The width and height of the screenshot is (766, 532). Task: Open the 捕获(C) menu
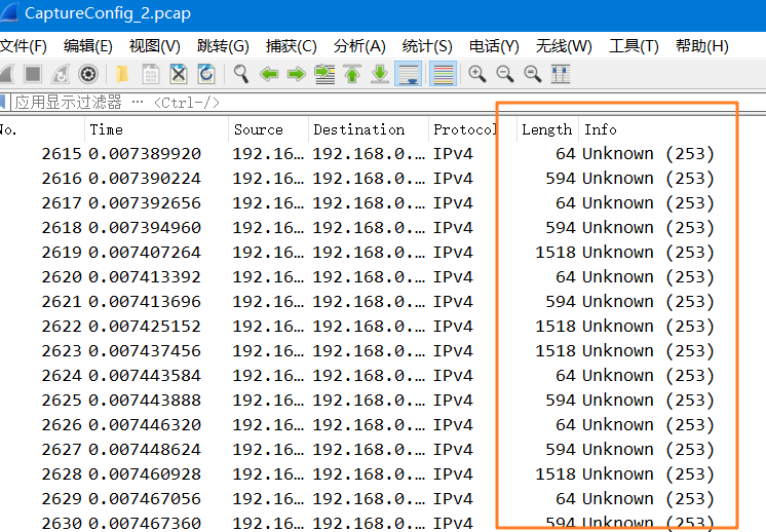coord(291,46)
